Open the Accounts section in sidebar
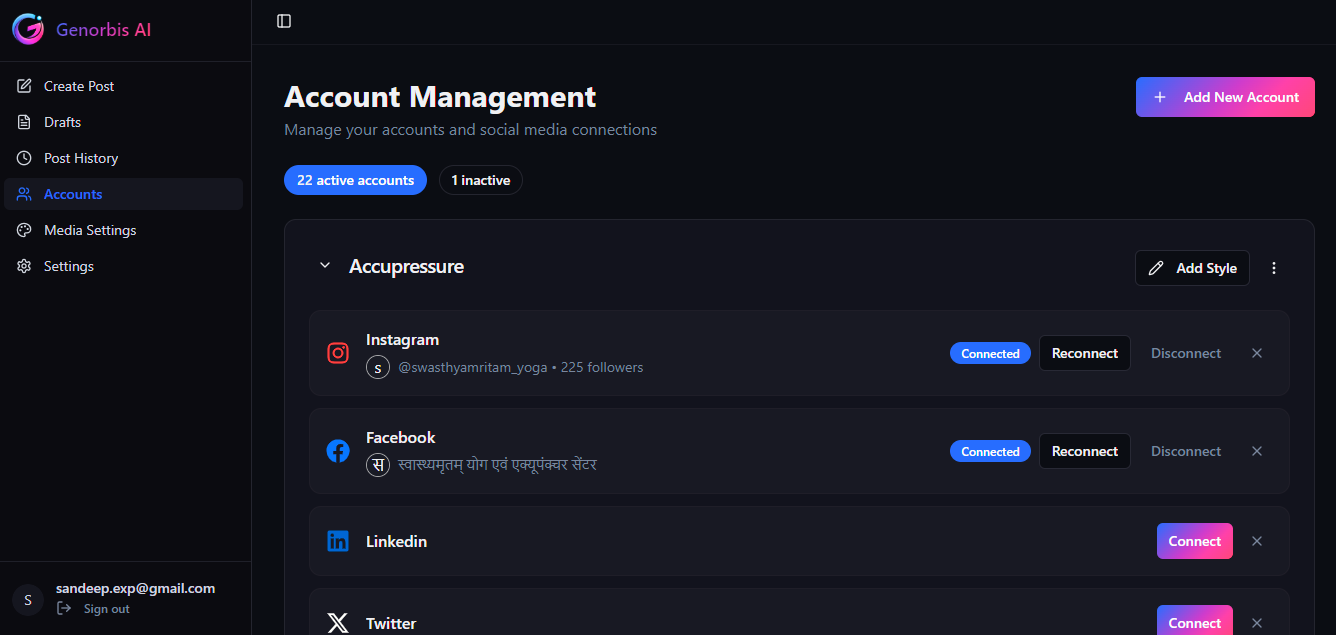1336x635 pixels. click(x=72, y=193)
